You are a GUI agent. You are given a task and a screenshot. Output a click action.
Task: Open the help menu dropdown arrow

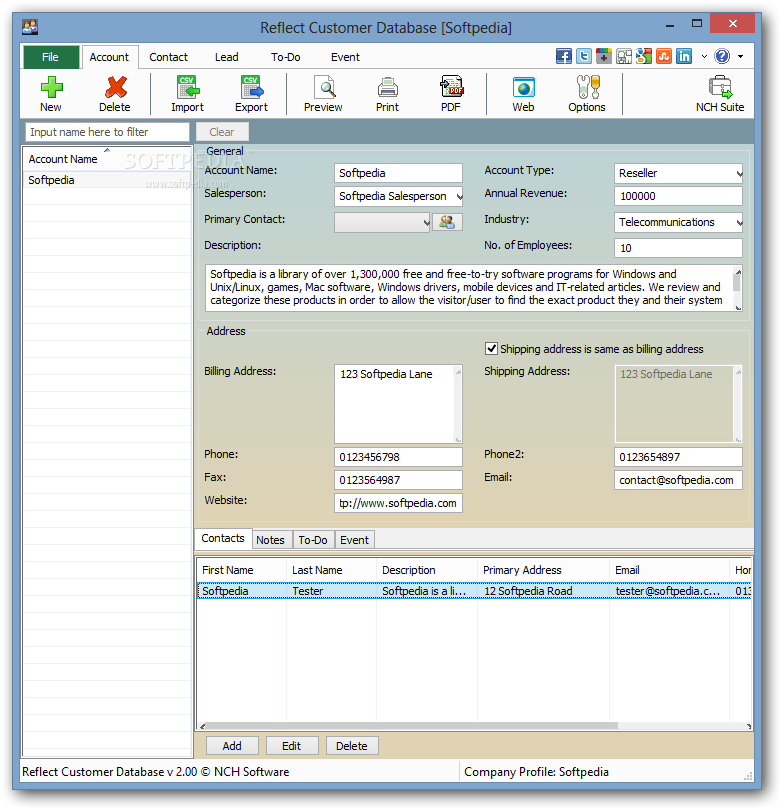[740, 56]
